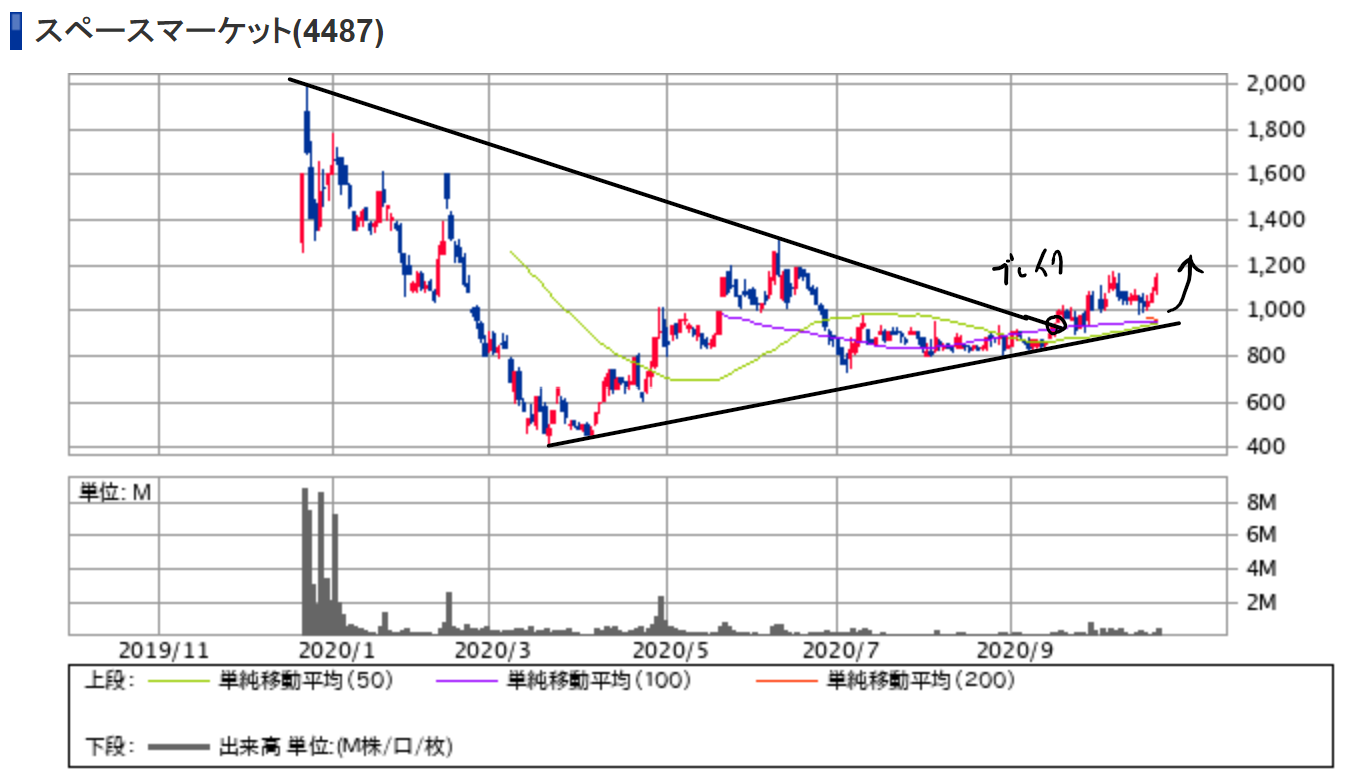Click the green 50-day line swatch in legend
Viewport: 1350px width, 774px height.
179,682
